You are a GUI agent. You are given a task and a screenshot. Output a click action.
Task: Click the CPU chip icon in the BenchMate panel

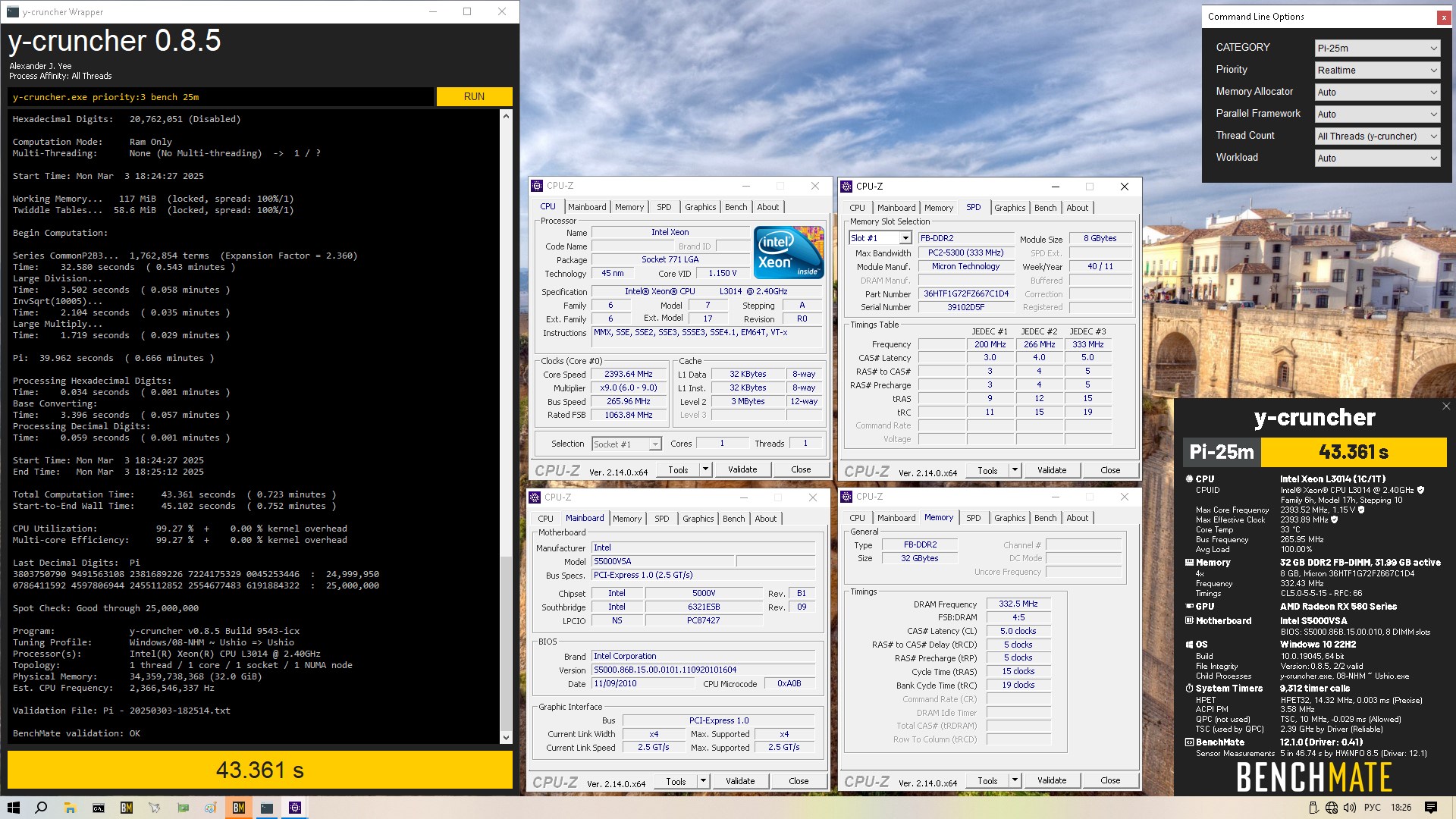click(1189, 479)
